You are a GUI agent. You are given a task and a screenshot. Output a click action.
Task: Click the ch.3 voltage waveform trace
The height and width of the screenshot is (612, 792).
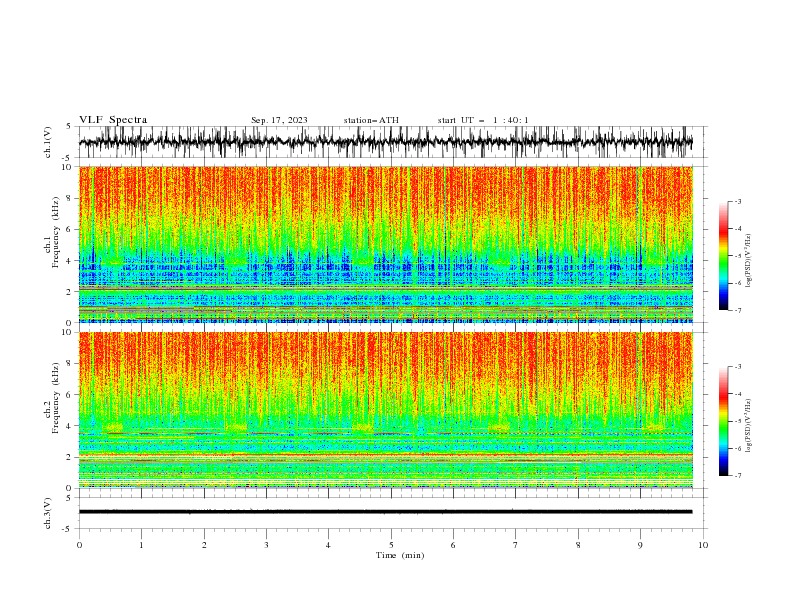coord(385,512)
